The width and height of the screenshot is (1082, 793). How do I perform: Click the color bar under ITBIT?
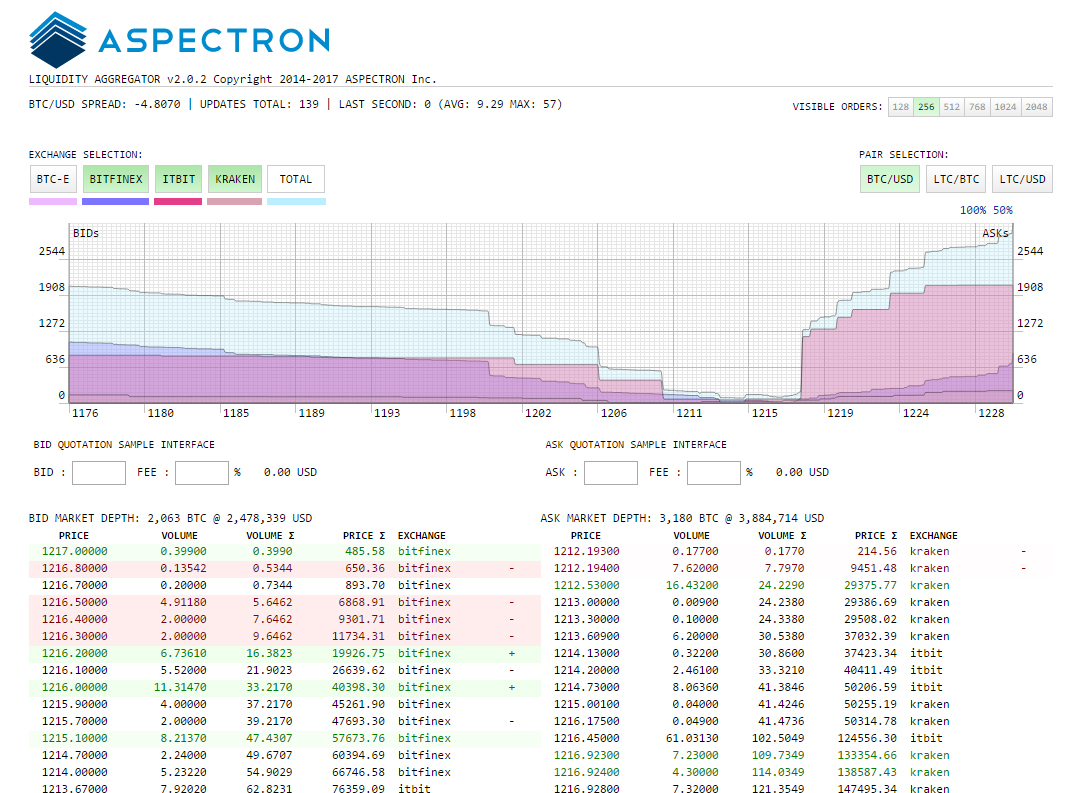tap(178, 202)
